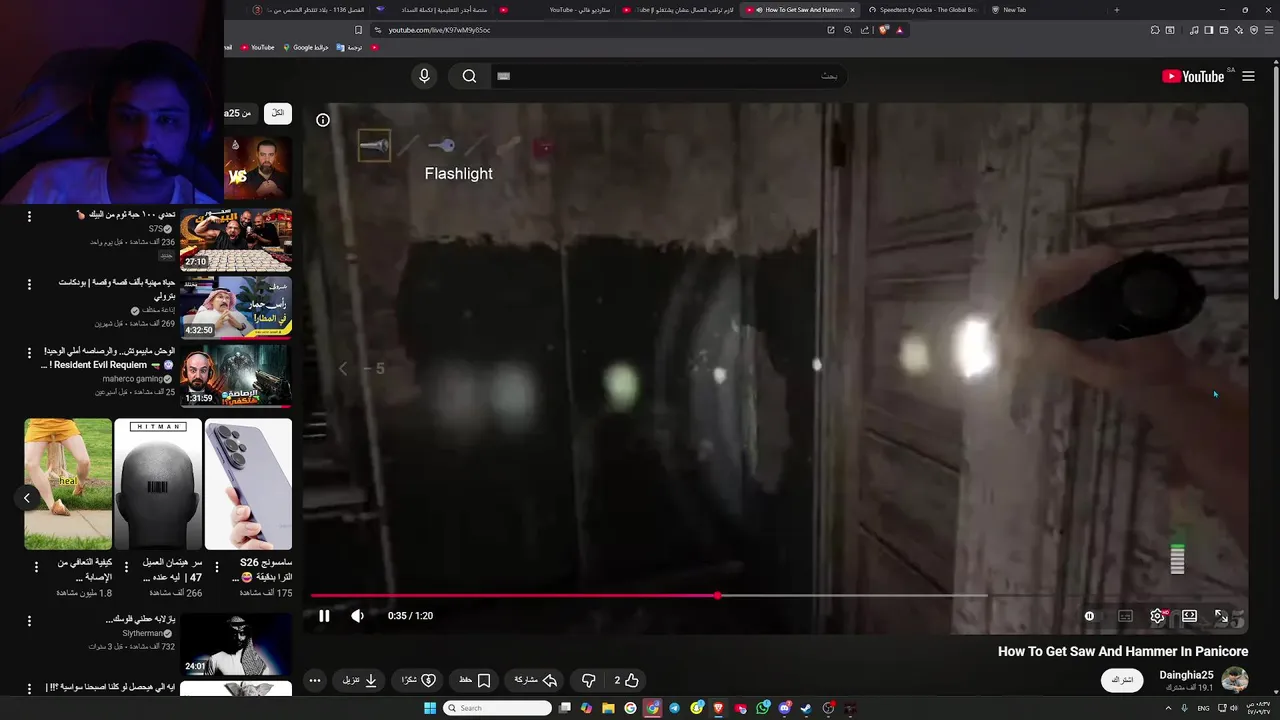Open Dainghia25 channel name link
The width and height of the screenshot is (1280, 720).
[x=1186, y=675]
